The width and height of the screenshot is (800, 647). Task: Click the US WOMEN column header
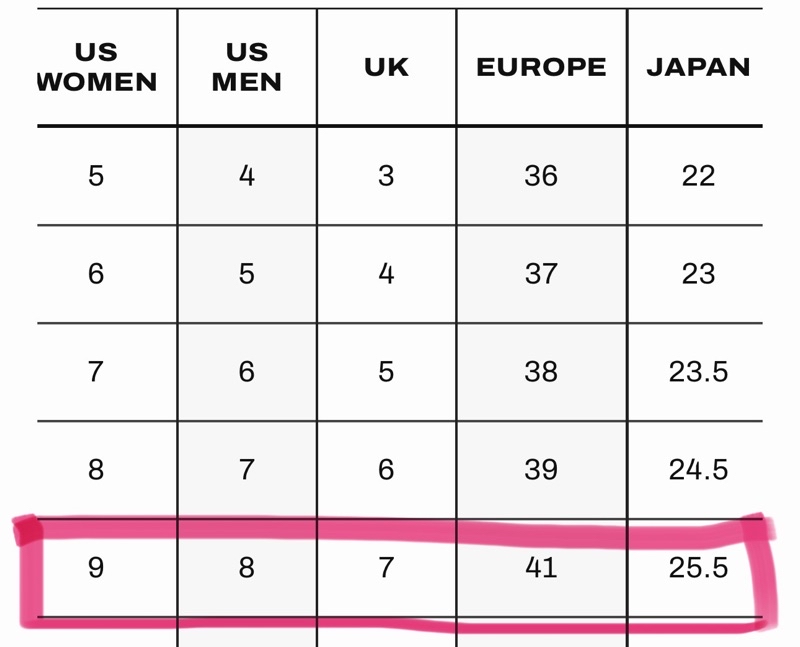97,67
